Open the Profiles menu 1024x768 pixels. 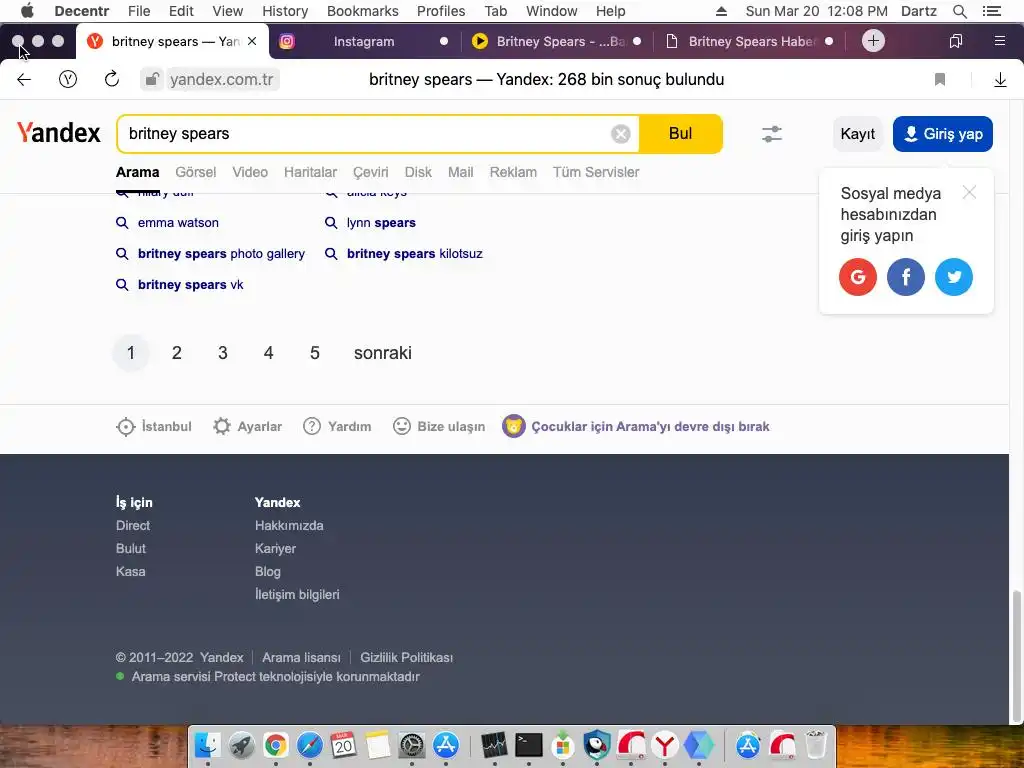[441, 11]
